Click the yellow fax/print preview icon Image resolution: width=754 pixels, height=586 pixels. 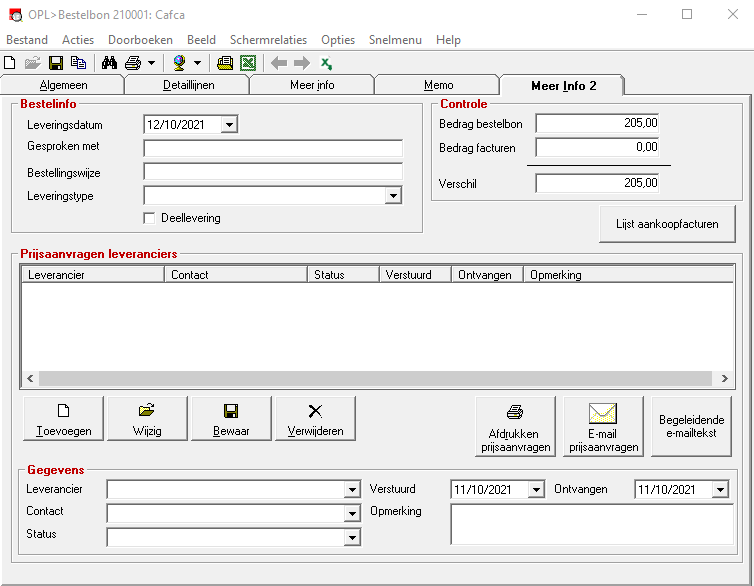[x=225, y=63]
